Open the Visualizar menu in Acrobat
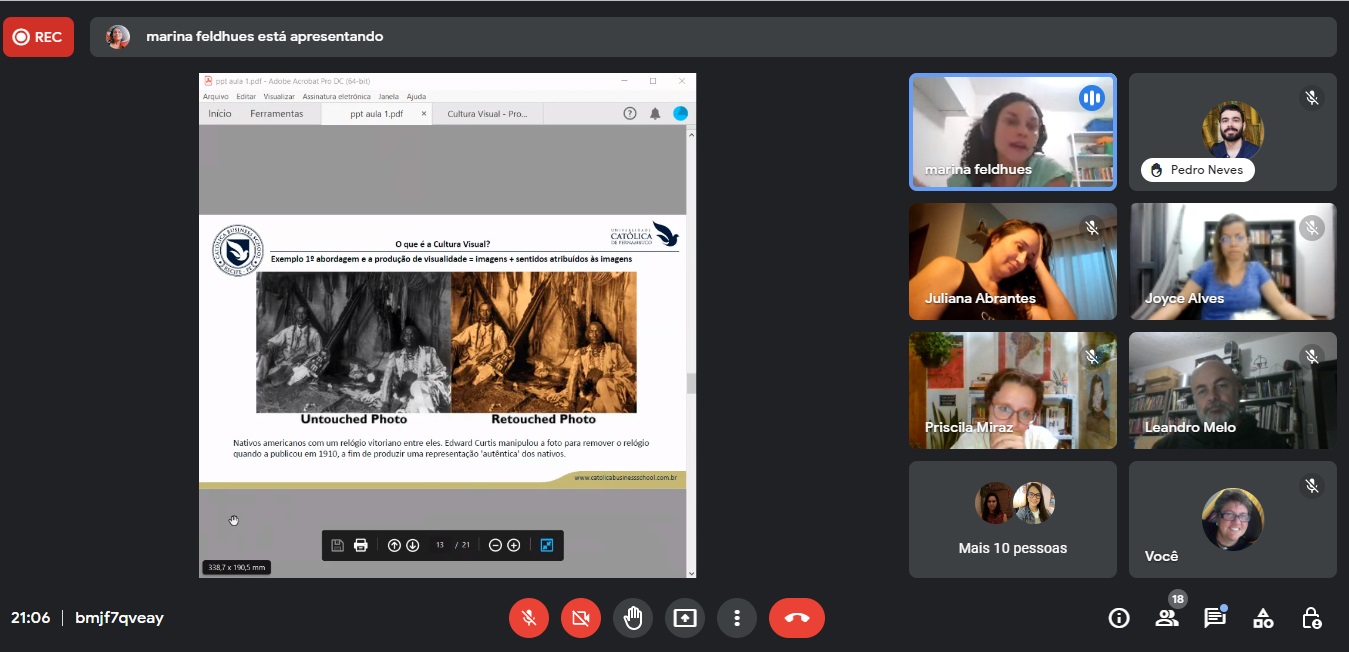1349x652 pixels. coord(279,97)
